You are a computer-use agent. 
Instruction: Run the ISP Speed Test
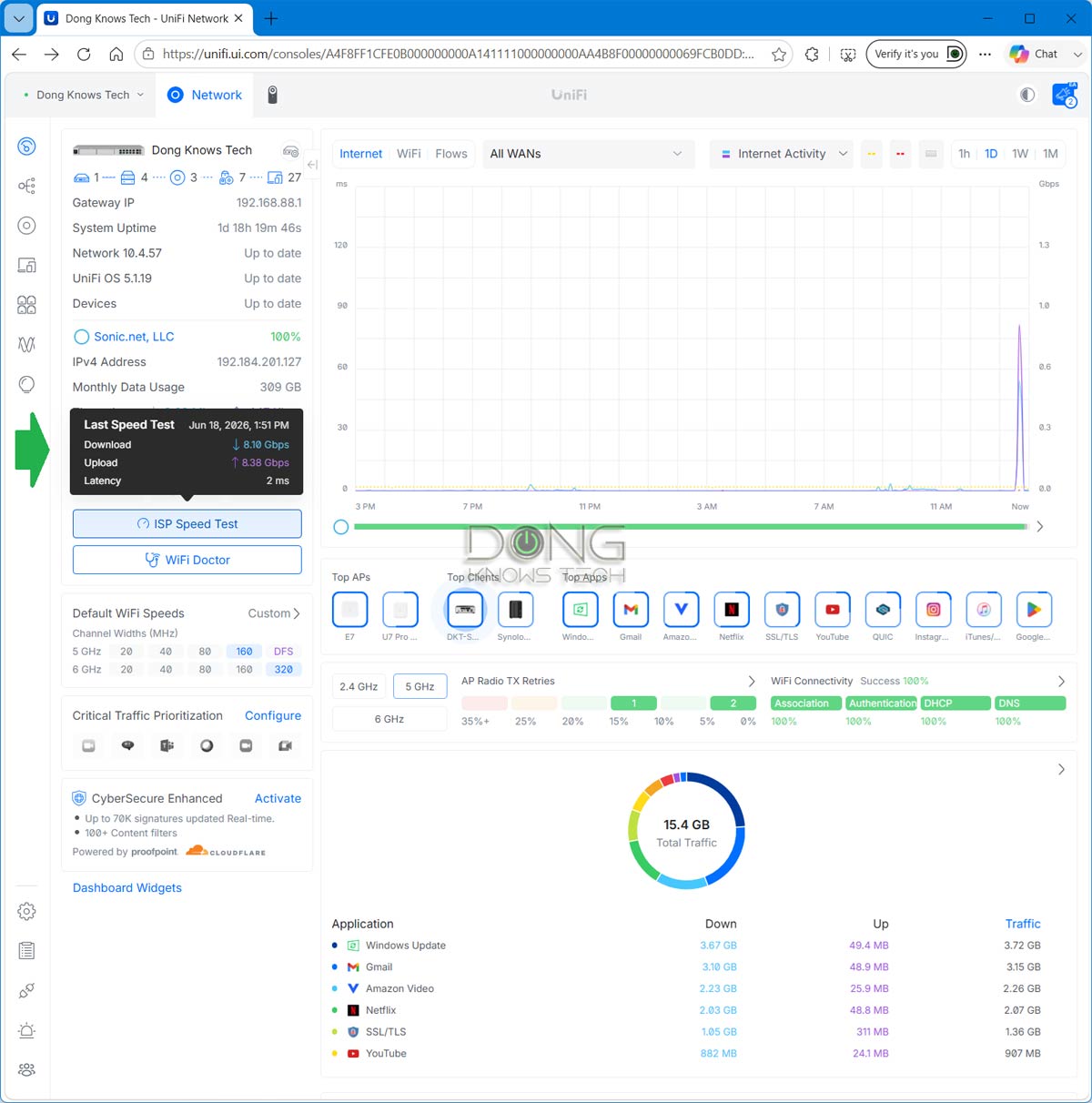point(187,524)
